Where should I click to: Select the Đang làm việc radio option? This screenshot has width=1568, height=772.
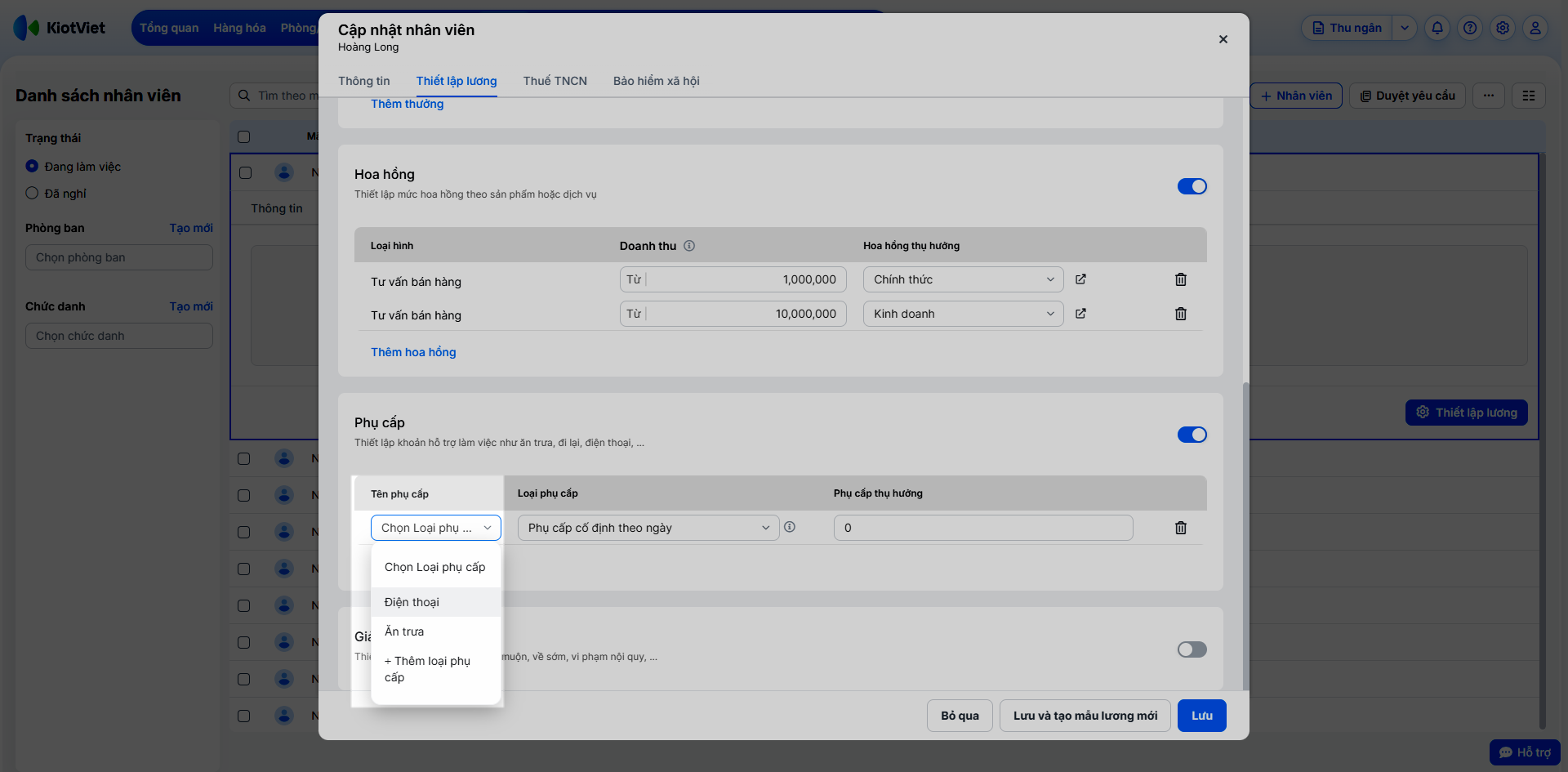[x=32, y=166]
